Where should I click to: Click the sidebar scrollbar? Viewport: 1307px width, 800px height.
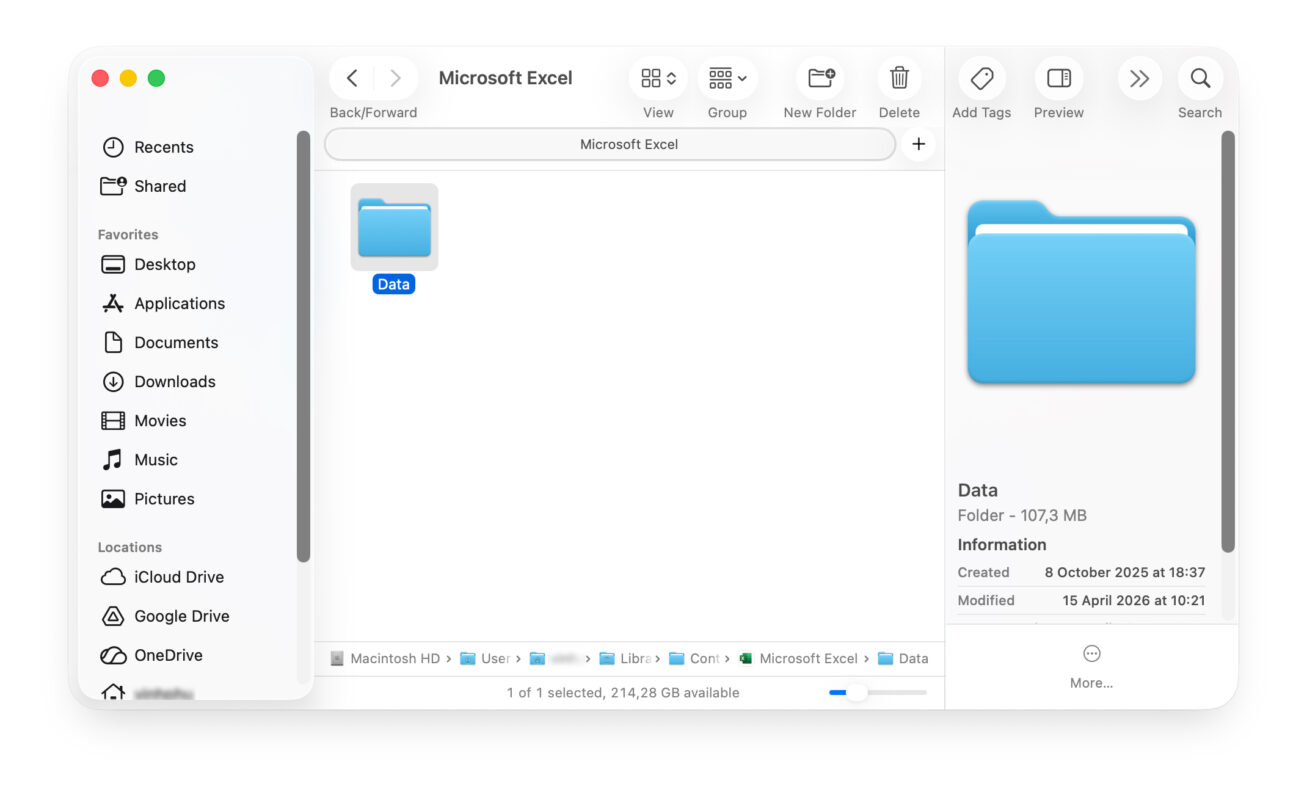tap(303, 346)
